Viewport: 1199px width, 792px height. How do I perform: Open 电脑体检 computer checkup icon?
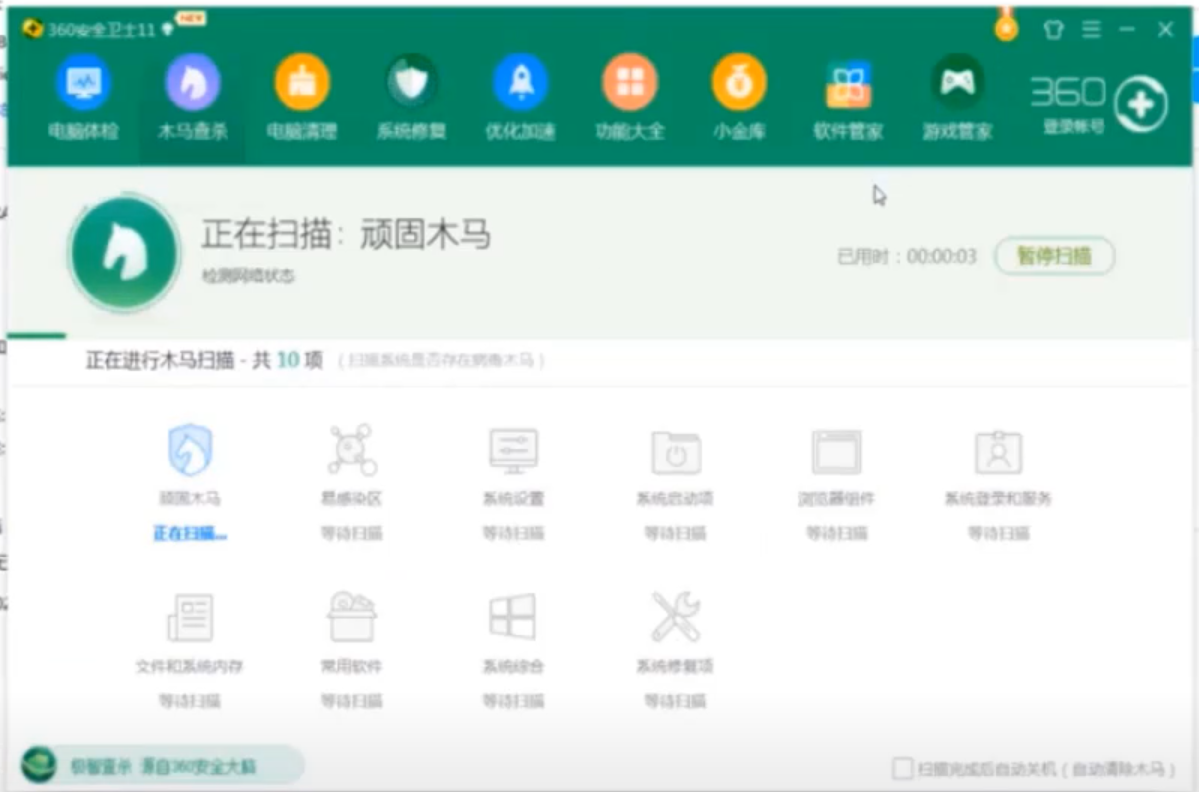click(x=83, y=82)
